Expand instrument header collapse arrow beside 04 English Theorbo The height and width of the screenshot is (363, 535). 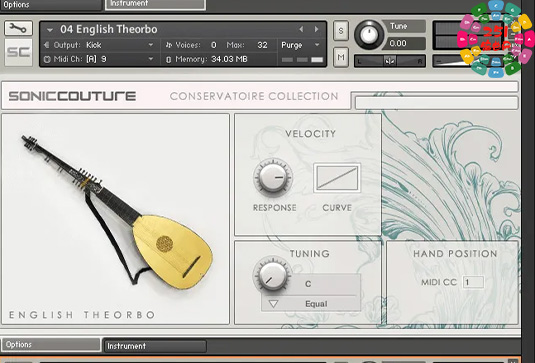tap(50, 30)
